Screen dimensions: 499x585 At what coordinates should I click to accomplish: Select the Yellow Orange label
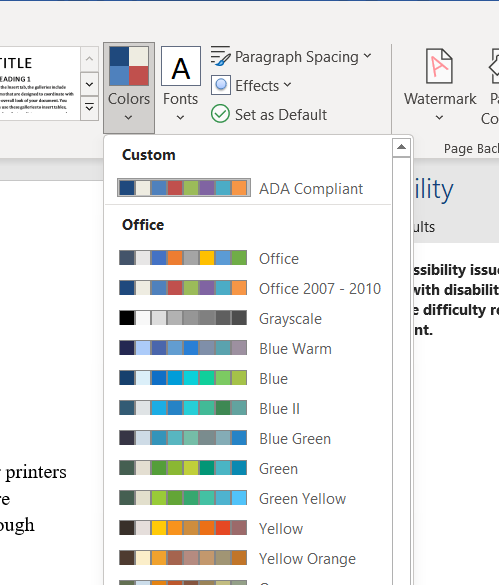(307, 559)
